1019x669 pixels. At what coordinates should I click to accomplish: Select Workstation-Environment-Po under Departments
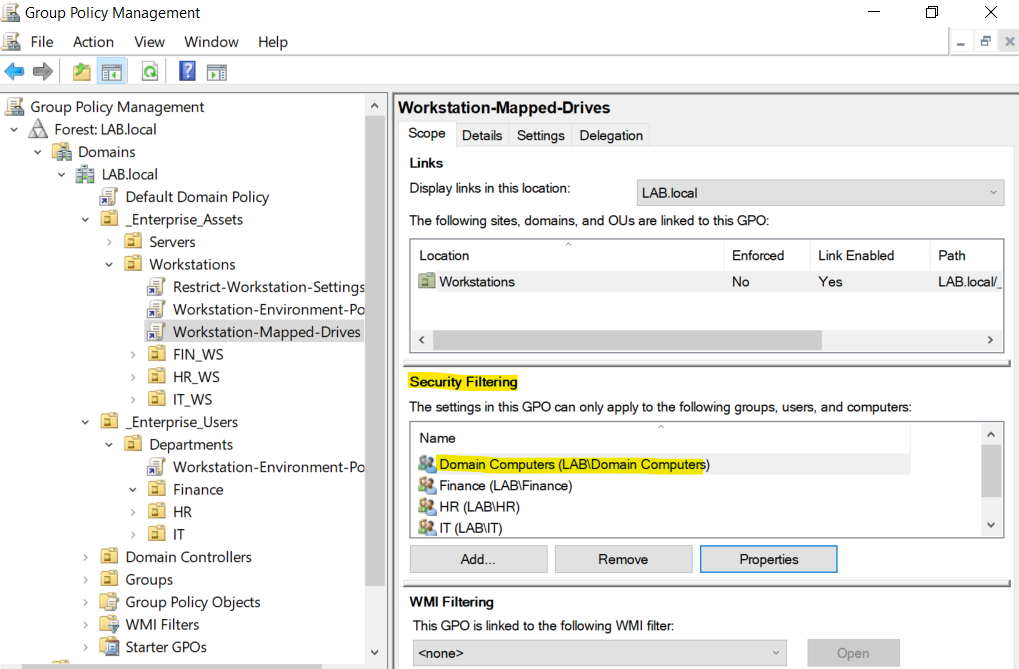(x=268, y=467)
